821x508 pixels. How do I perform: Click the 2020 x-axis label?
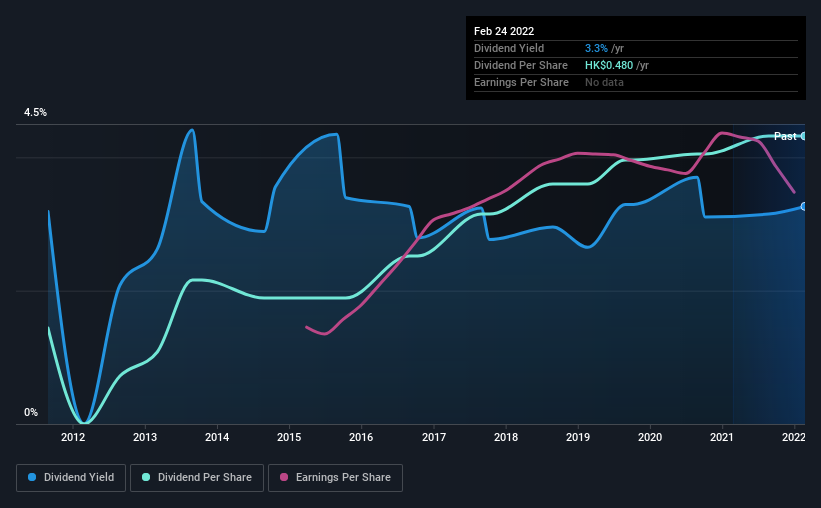pyautogui.click(x=650, y=437)
